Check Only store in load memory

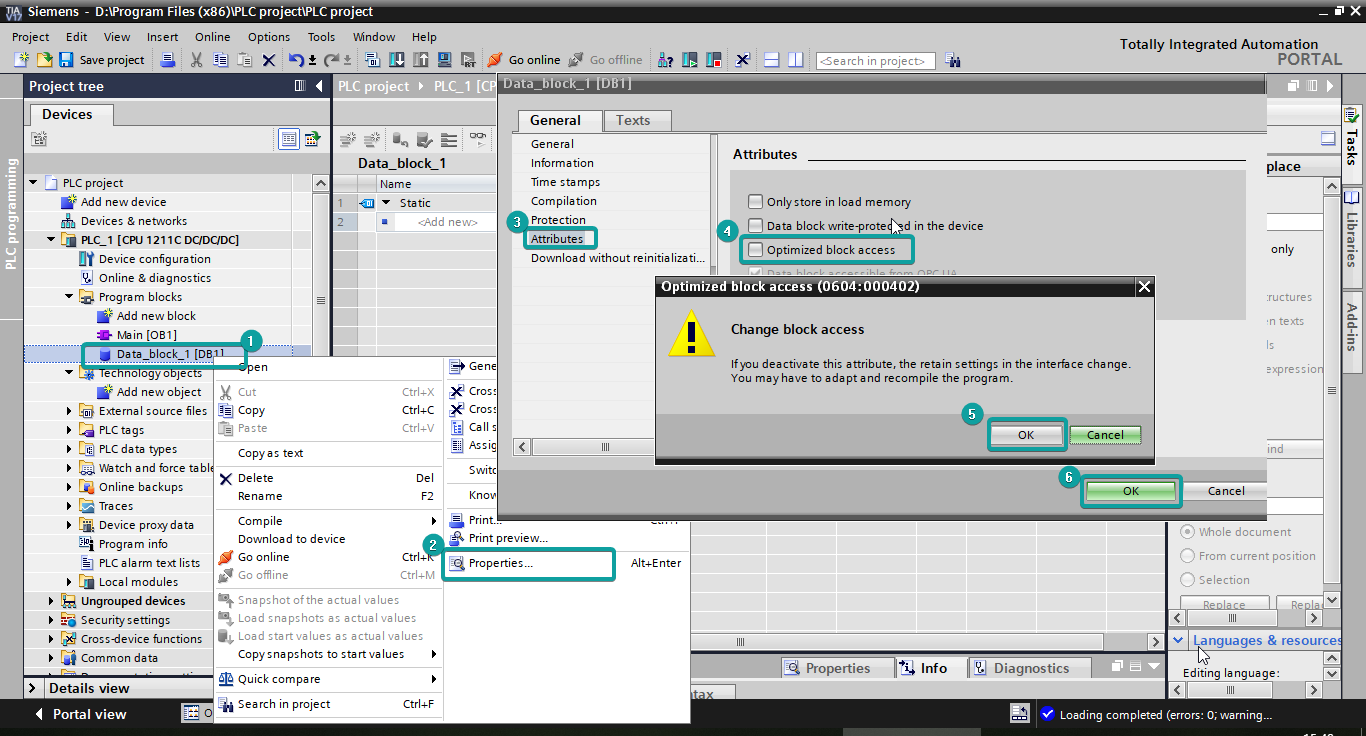pyautogui.click(x=756, y=202)
